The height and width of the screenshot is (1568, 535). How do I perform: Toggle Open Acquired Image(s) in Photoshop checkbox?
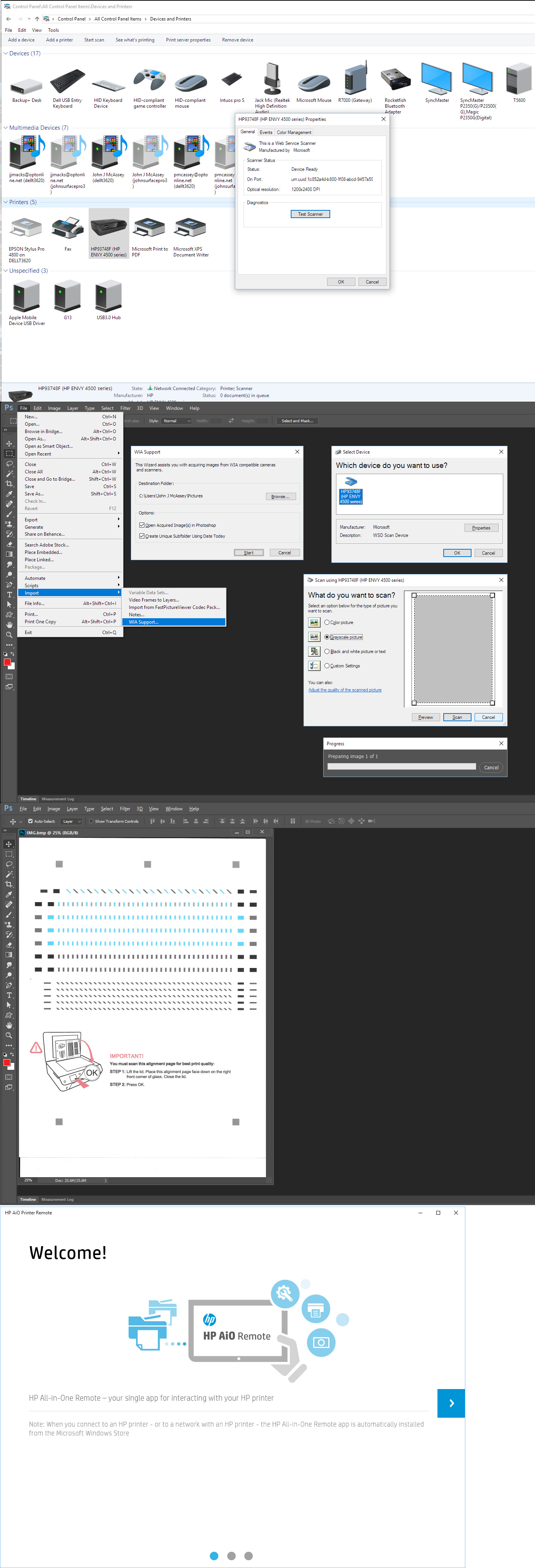pyautogui.click(x=142, y=525)
